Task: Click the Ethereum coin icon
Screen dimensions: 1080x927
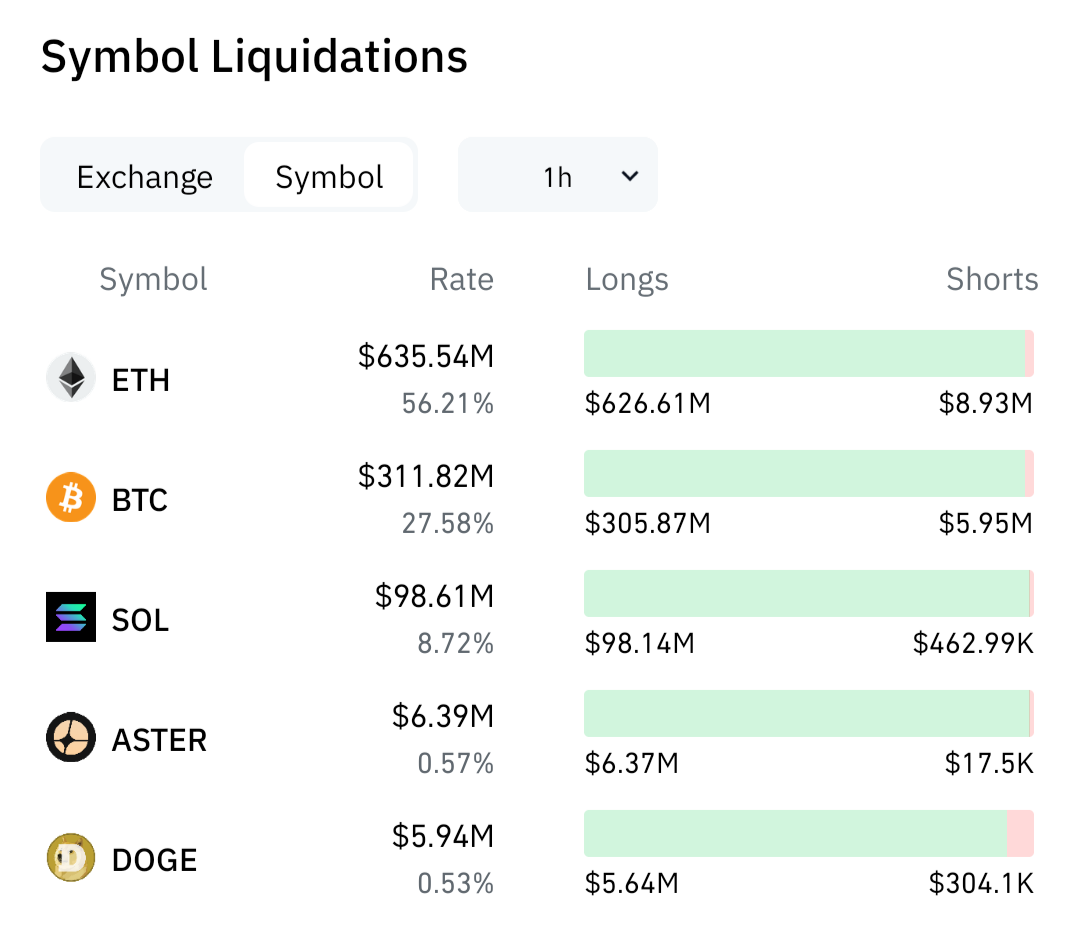Action: [71, 377]
